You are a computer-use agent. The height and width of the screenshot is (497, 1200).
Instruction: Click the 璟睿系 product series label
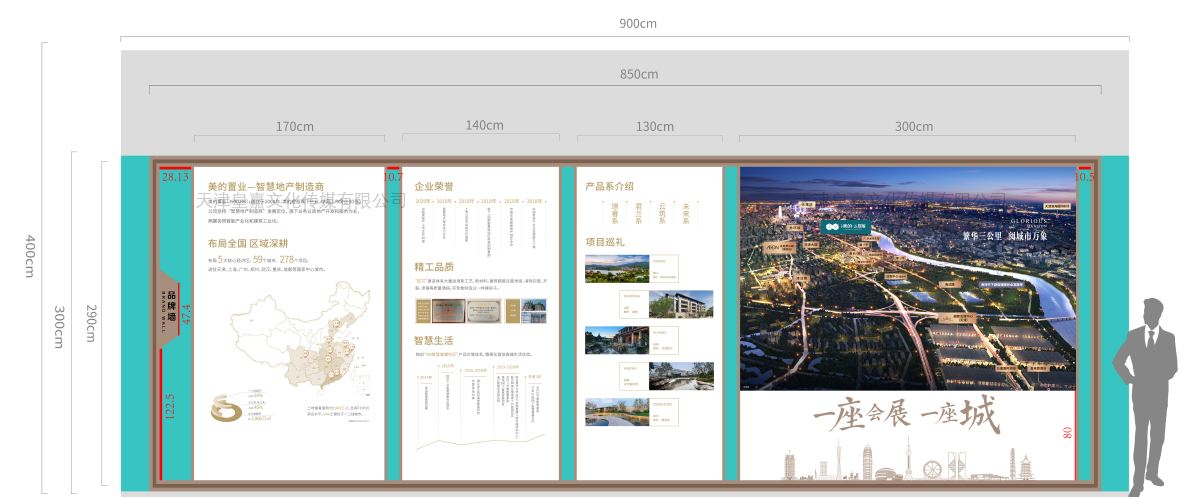coord(615,212)
